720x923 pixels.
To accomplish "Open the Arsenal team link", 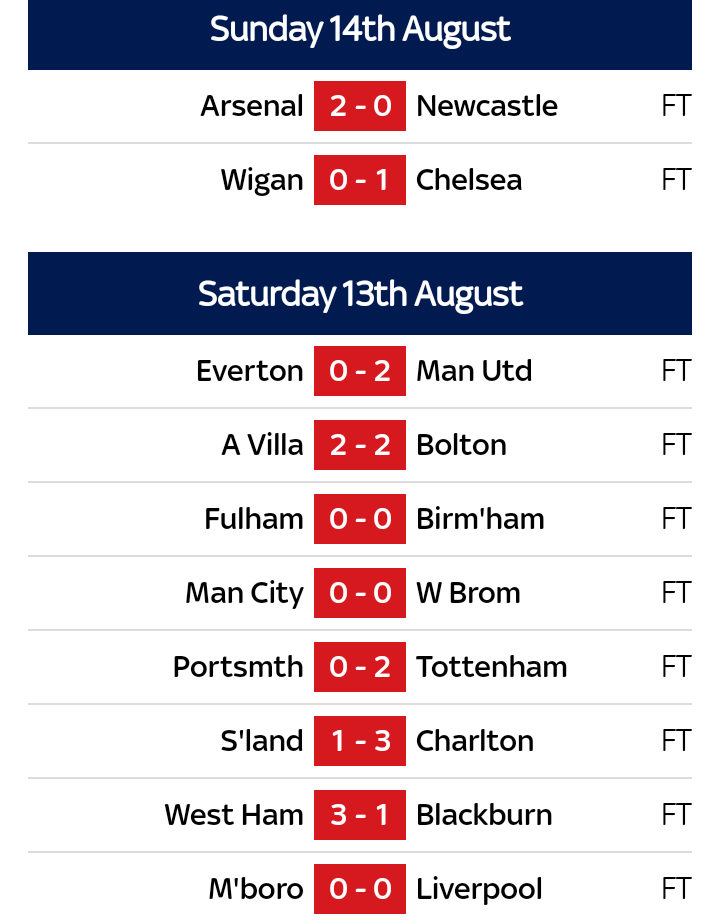I will pyautogui.click(x=252, y=106).
